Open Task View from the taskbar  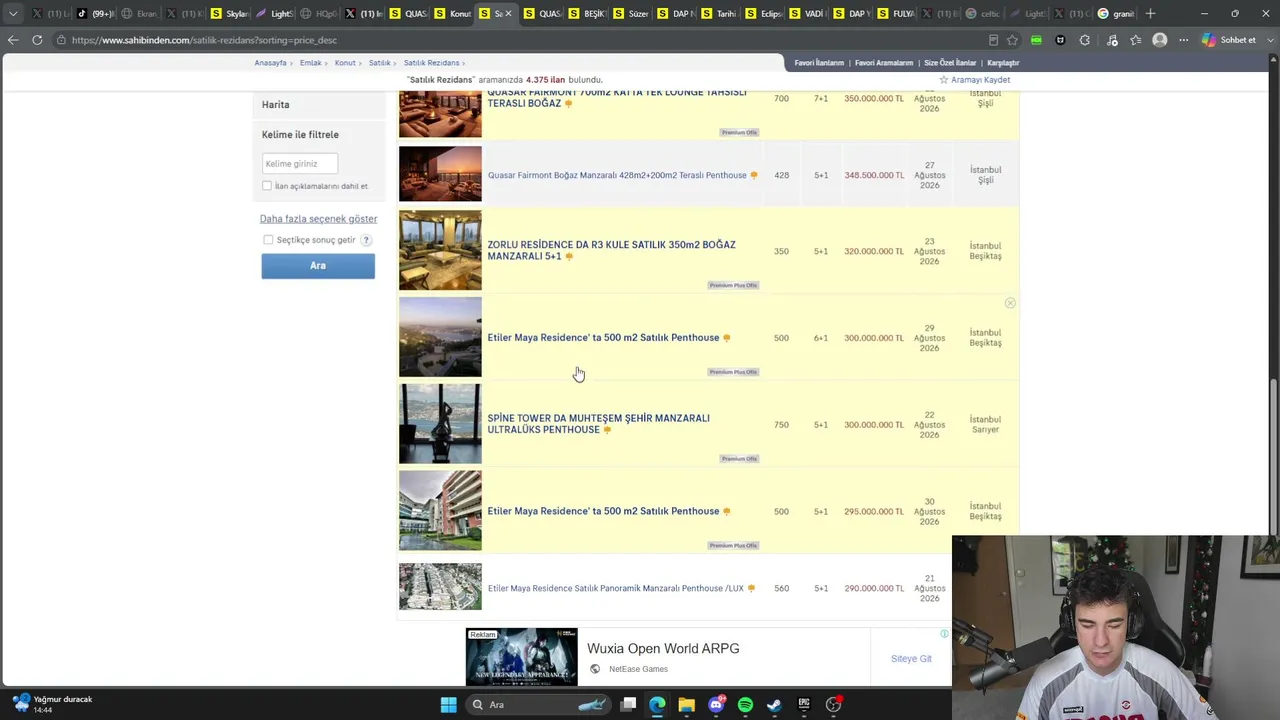(628, 705)
